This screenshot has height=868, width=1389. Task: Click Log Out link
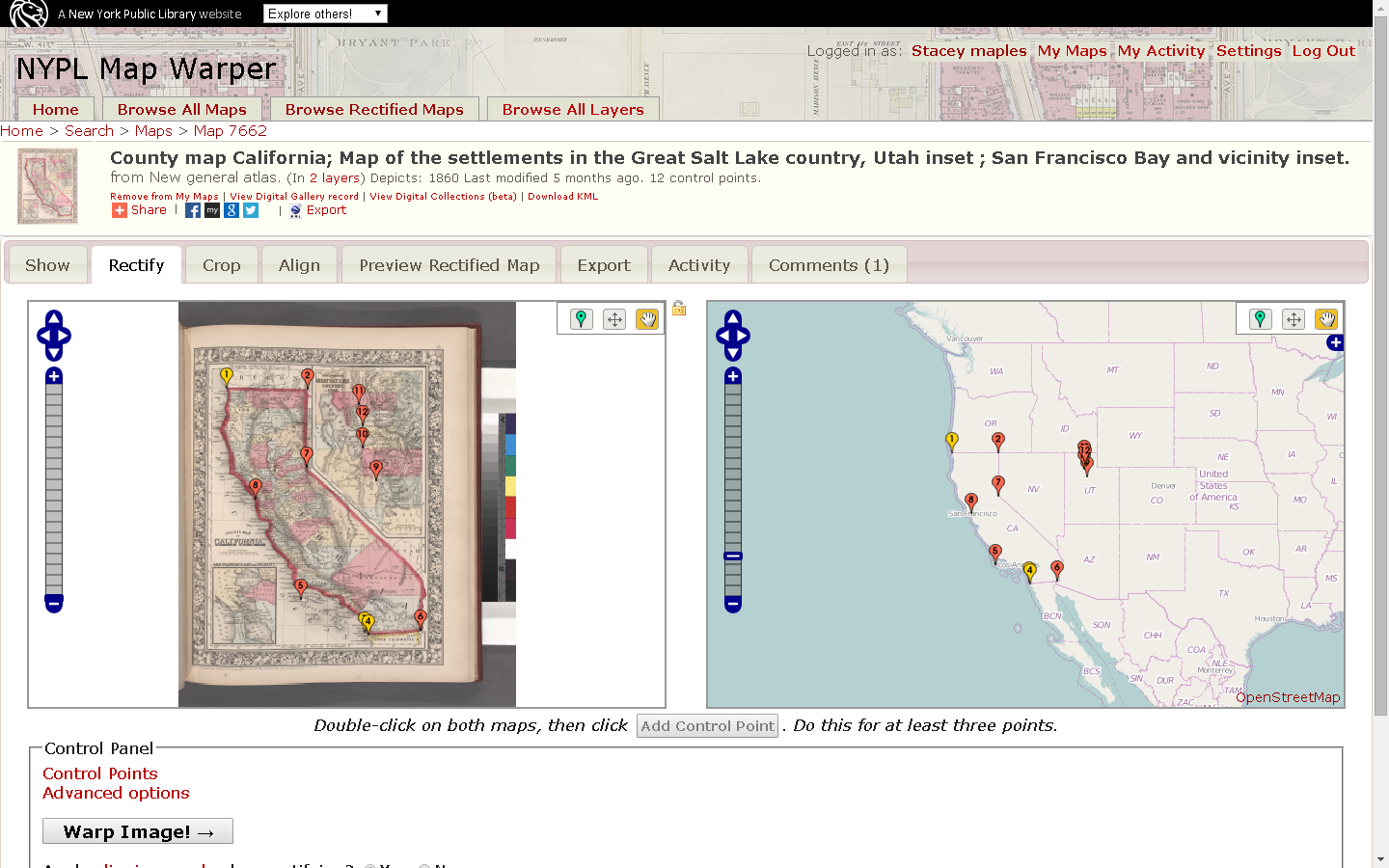point(1323,51)
